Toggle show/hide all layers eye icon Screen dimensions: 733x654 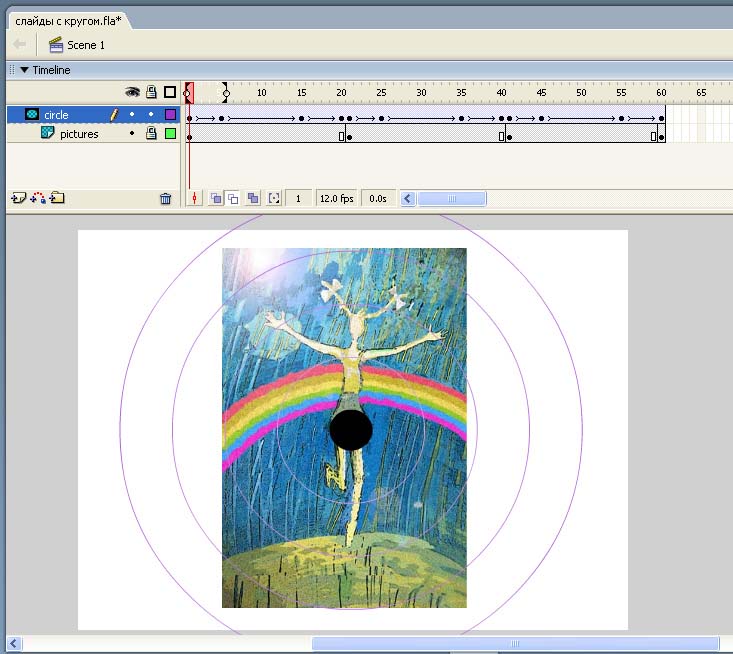click(x=132, y=92)
